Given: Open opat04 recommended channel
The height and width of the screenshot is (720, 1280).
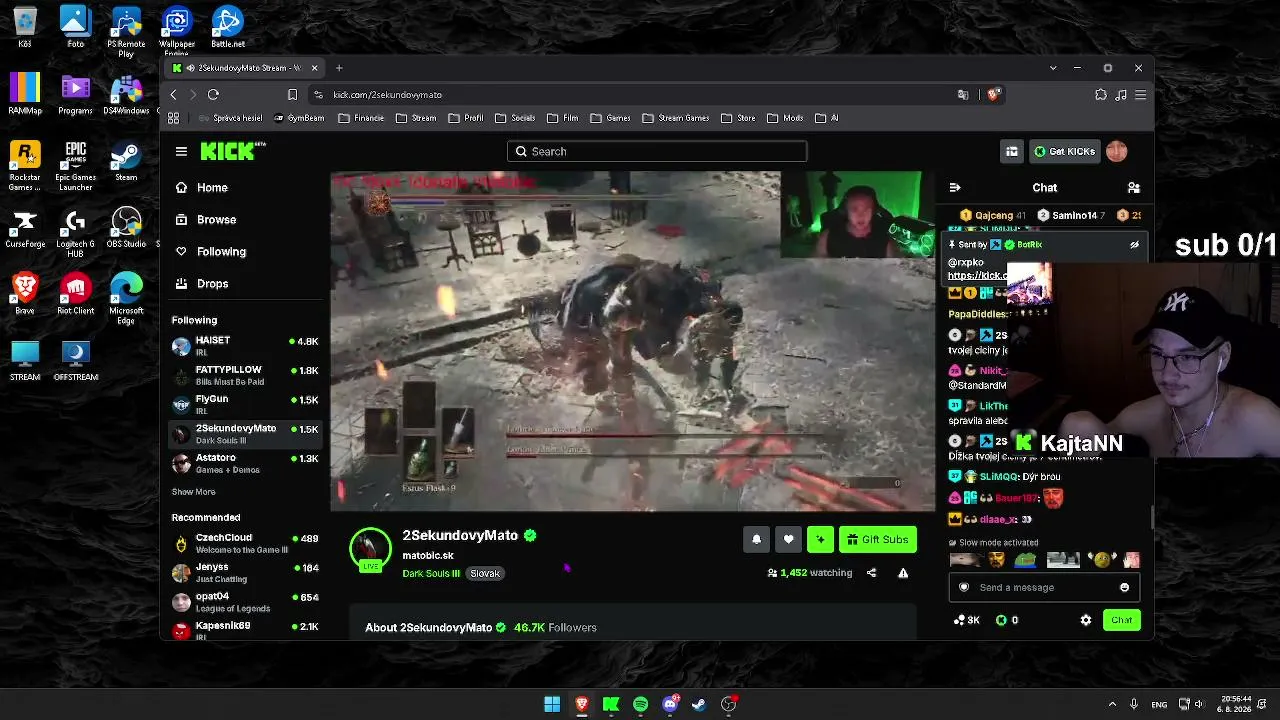Looking at the screenshot, I should pos(245,602).
